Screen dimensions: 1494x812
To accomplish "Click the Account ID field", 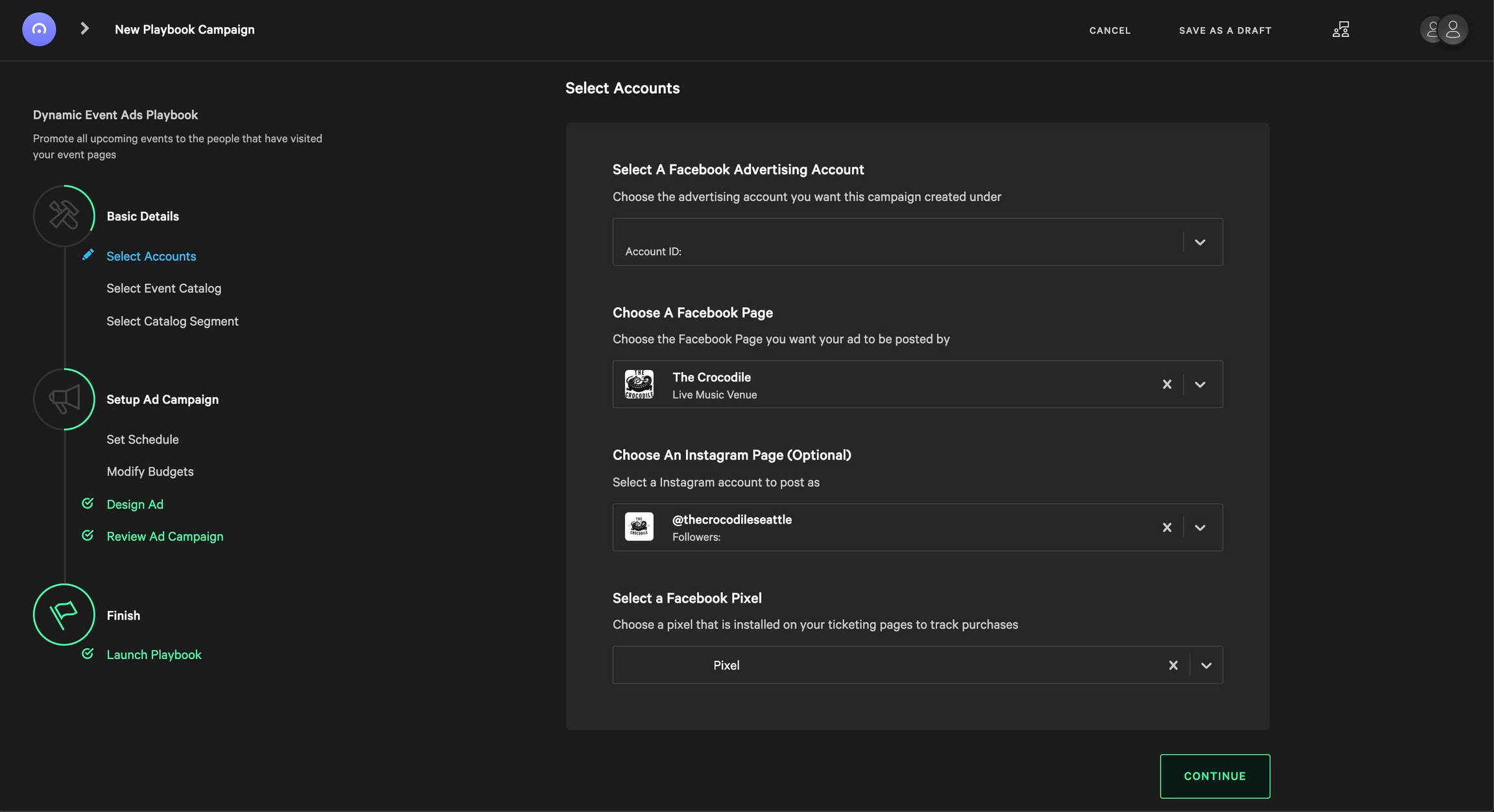I will pos(918,242).
